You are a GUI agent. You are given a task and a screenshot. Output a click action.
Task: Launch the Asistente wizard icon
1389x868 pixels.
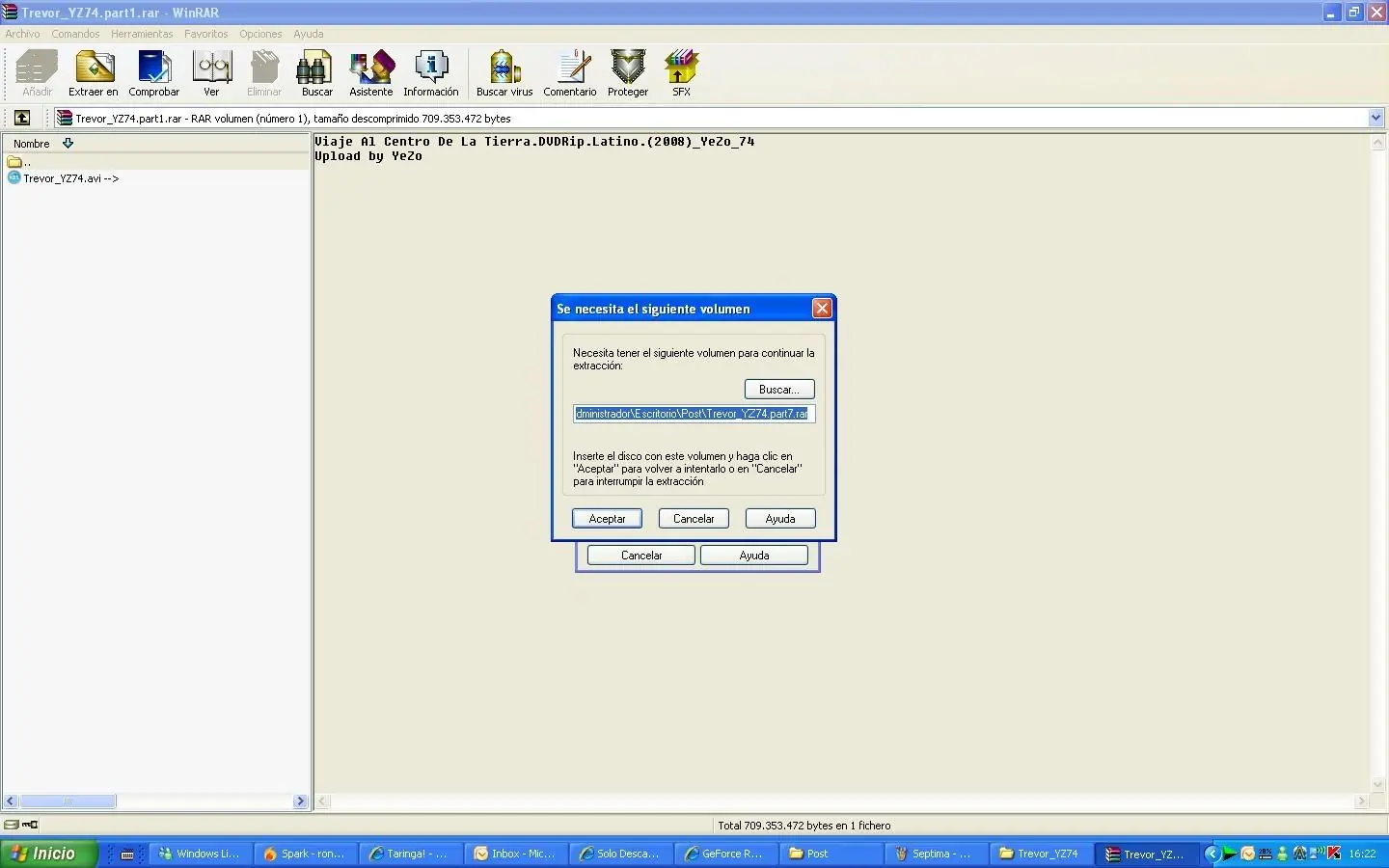click(371, 68)
